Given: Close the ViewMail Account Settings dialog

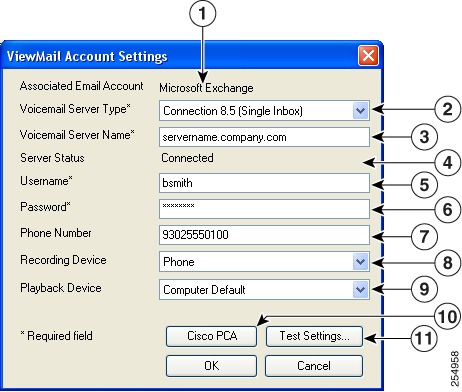Looking at the screenshot, I should pyautogui.click(x=368, y=56).
